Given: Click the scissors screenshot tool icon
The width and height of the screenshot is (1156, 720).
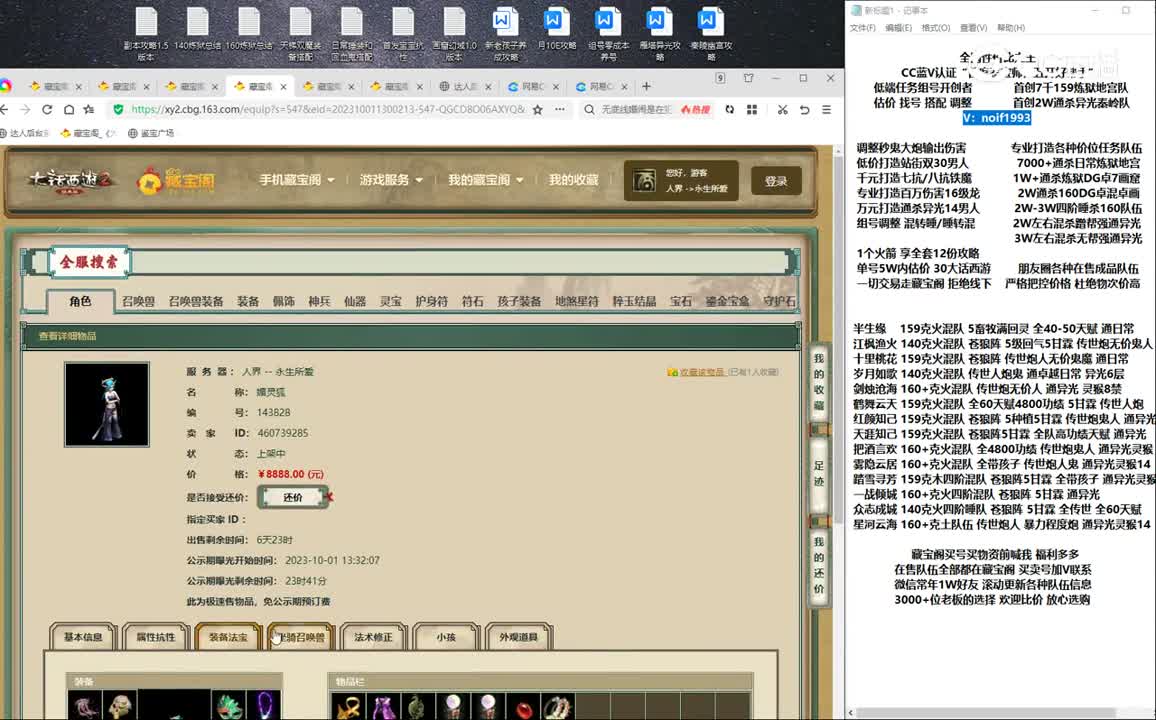Looking at the screenshot, I should [x=782, y=109].
